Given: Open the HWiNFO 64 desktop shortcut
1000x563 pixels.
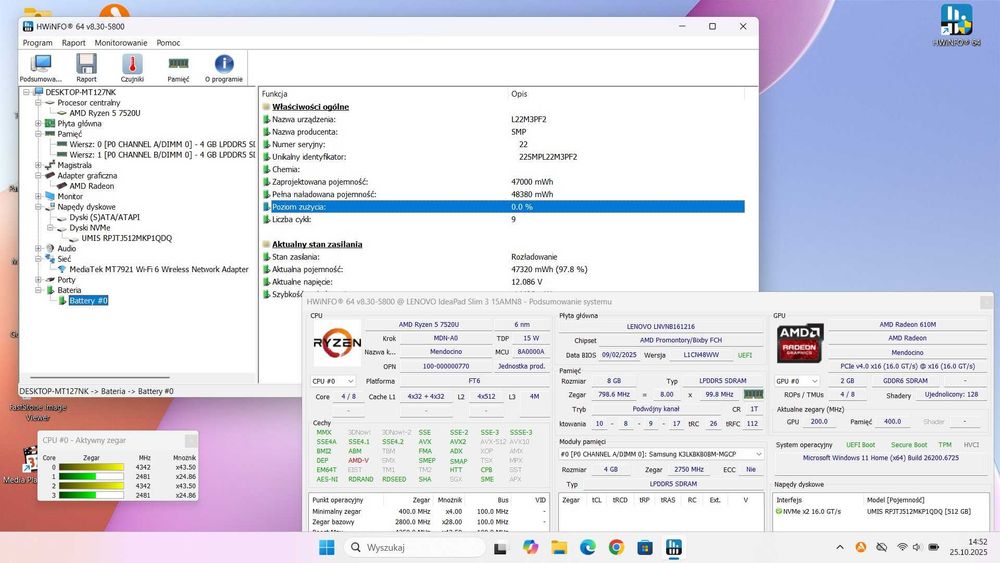Looking at the screenshot, I should 956,26.
